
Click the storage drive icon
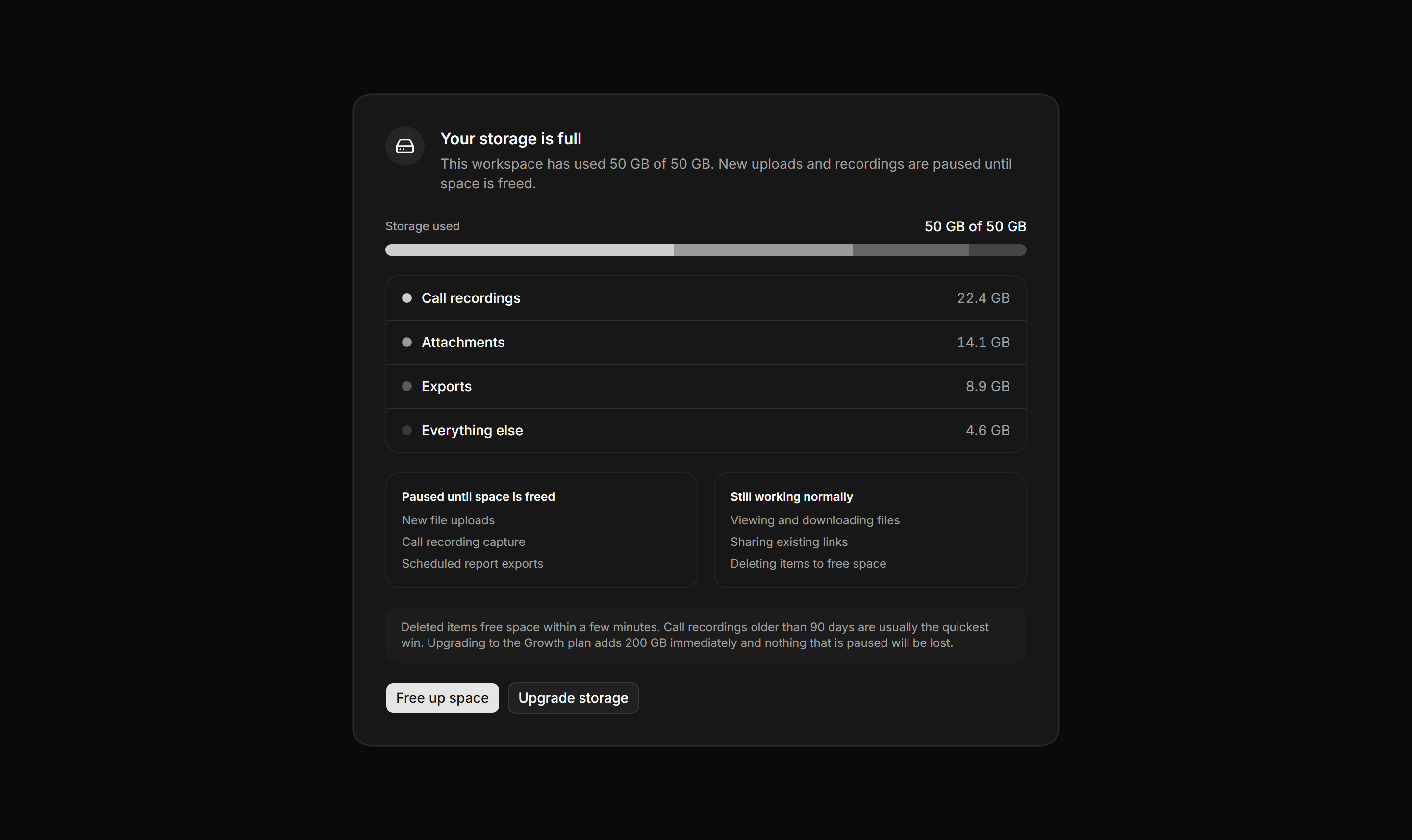coord(405,146)
